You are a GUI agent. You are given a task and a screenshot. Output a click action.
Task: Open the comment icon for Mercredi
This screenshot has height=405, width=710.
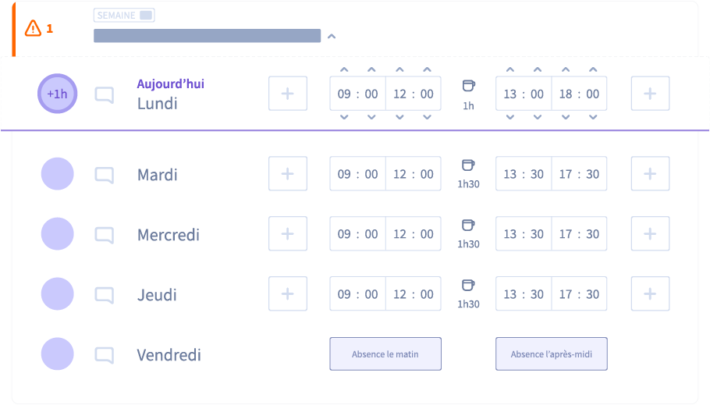click(x=105, y=235)
